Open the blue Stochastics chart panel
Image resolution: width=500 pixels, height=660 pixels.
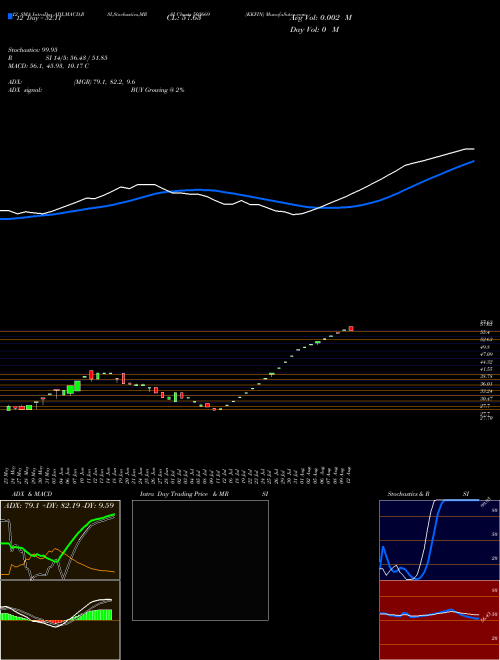439,540
